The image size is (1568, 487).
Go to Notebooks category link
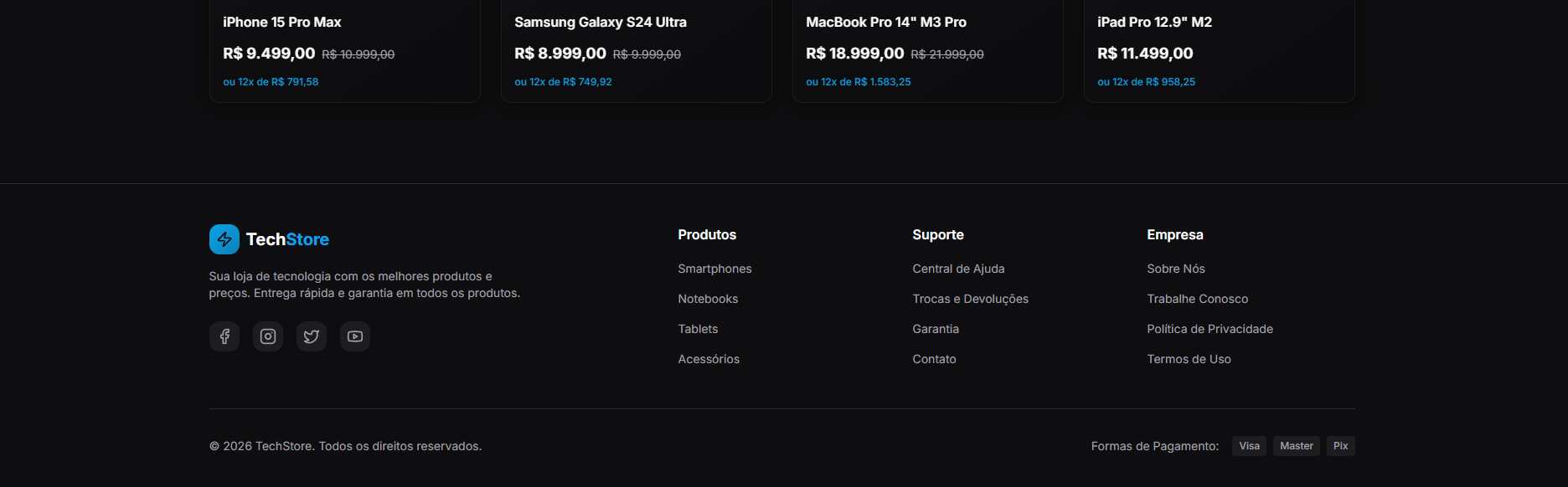click(708, 299)
